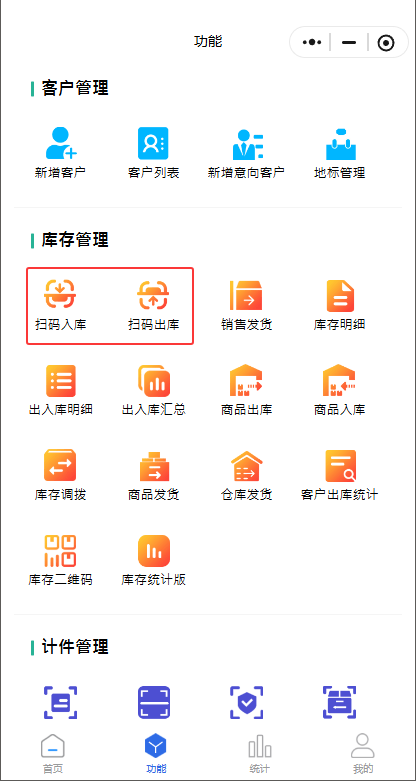Switch to the 我的 profile tab

coord(363,754)
